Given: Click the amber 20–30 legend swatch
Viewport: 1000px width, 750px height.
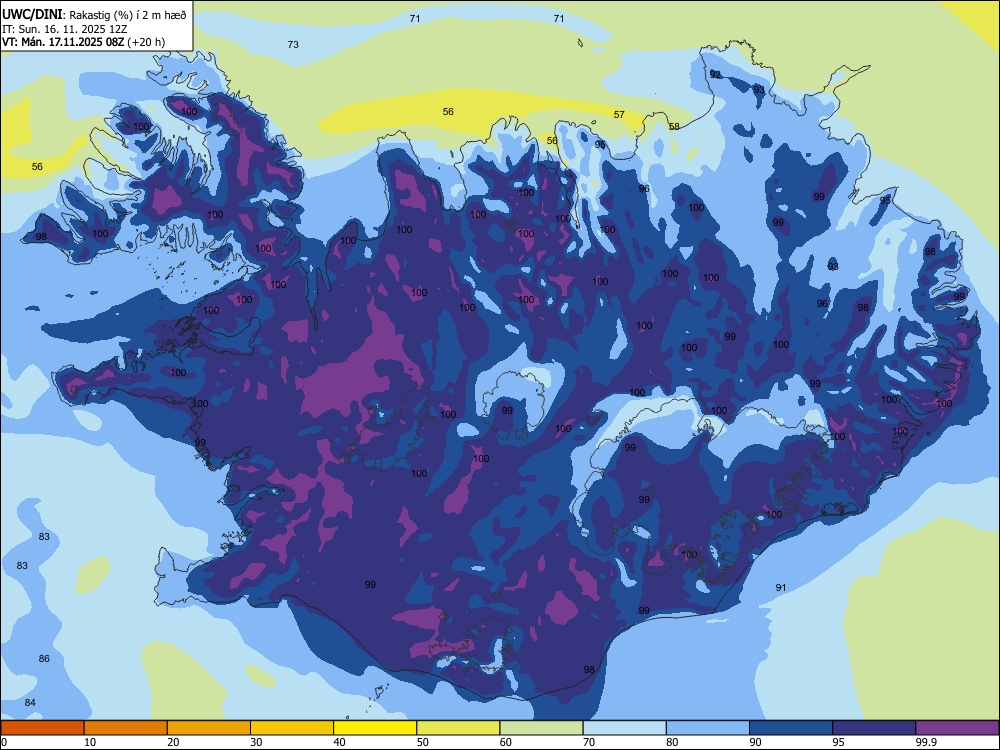Looking at the screenshot, I should [x=209, y=728].
